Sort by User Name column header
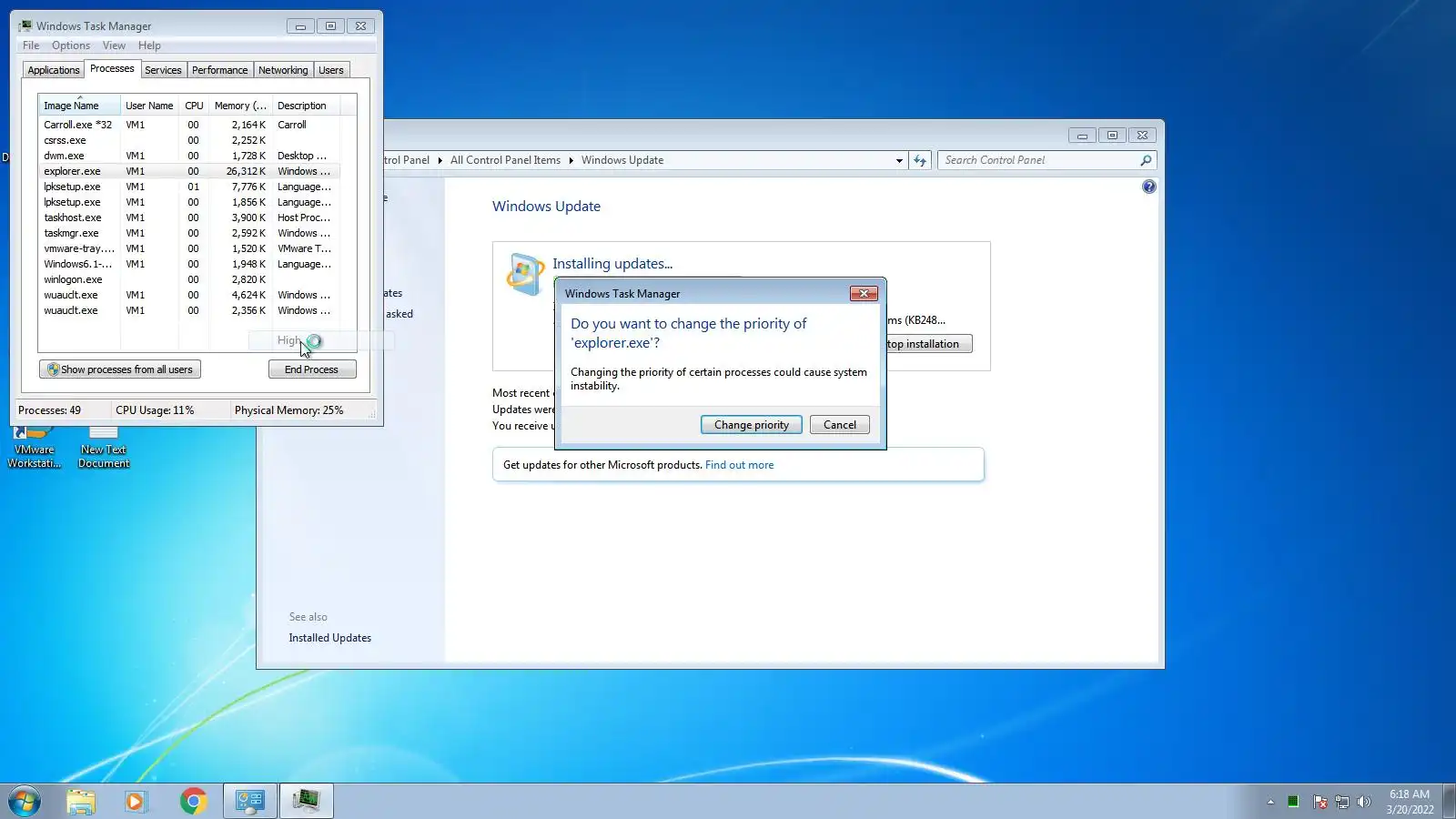This screenshot has width=1456, height=819. click(x=149, y=106)
